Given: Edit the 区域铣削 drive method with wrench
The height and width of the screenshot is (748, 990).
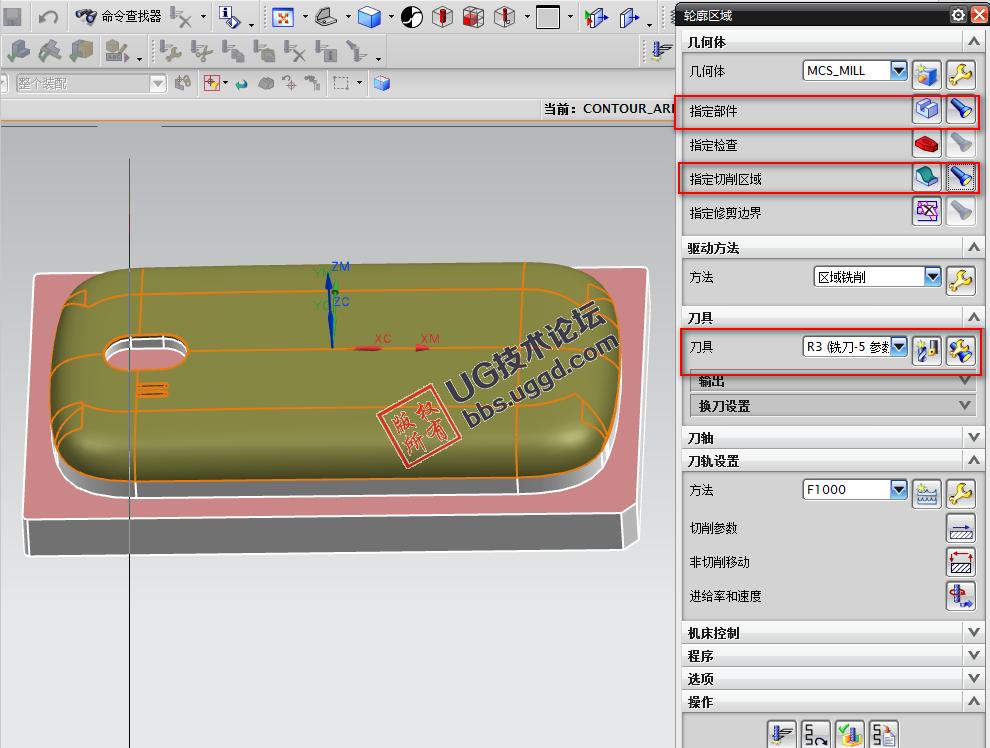Looking at the screenshot, I should pyautogui.click(x=960, y=279).
